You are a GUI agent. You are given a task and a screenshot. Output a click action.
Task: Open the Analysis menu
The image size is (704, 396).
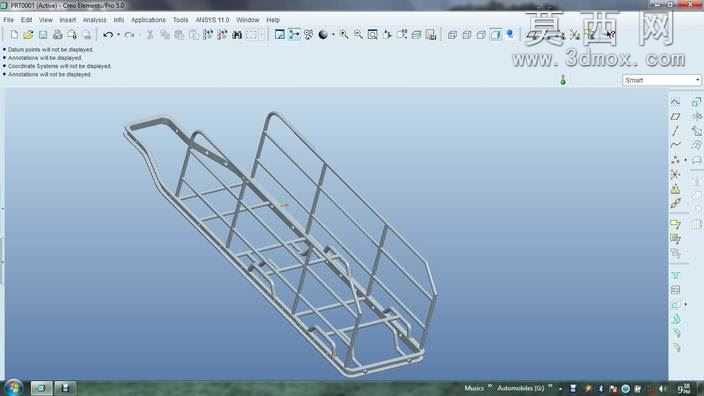tap(94, 20)
